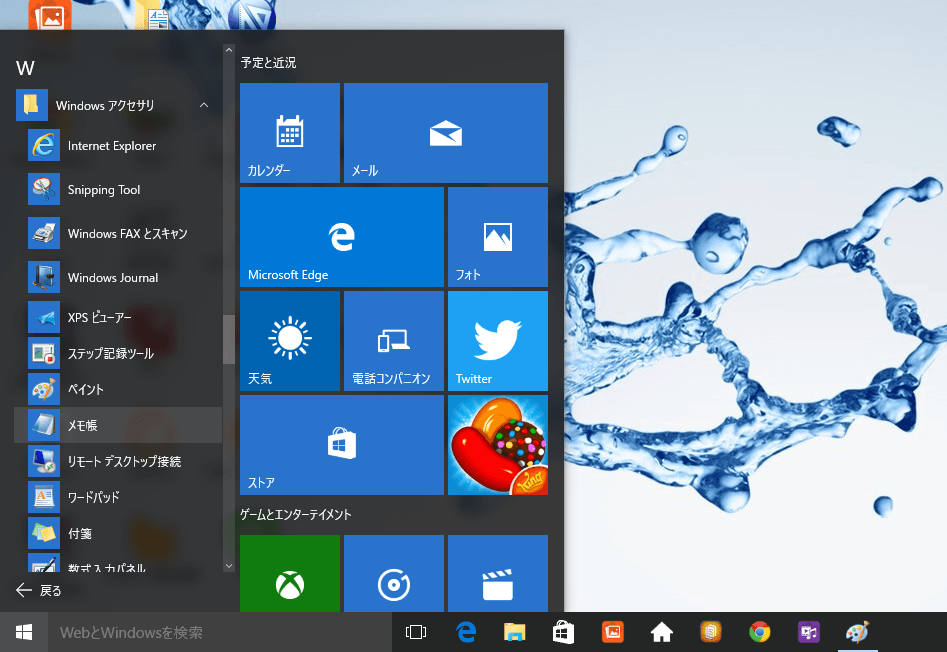Open the フォト tile
947x652 pixels.
[x=498, y=237]
